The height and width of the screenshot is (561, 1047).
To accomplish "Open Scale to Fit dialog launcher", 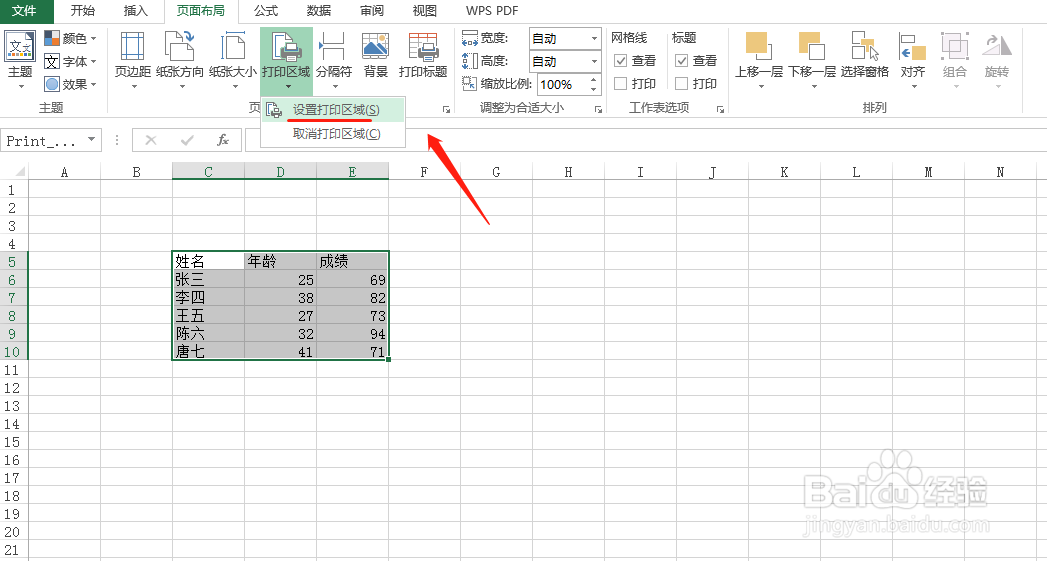I will click(x=598, y=109).
